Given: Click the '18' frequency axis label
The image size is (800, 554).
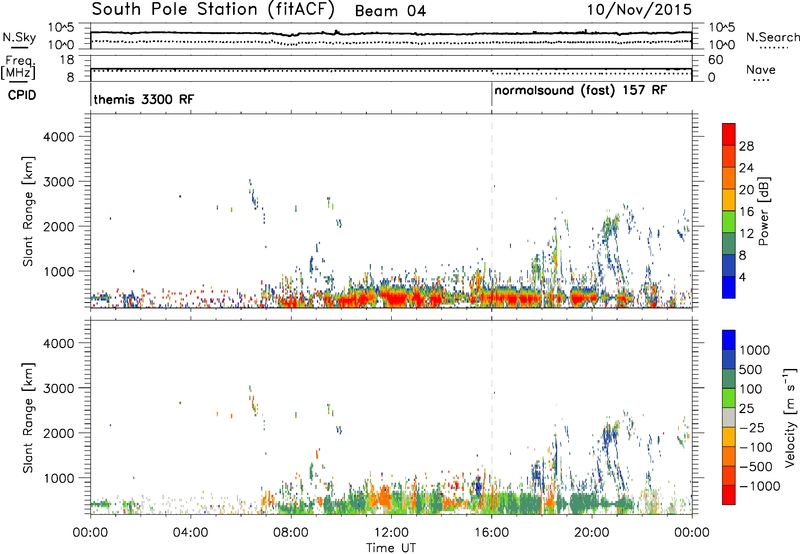Looking at the screenshot, I should point(67,60).
